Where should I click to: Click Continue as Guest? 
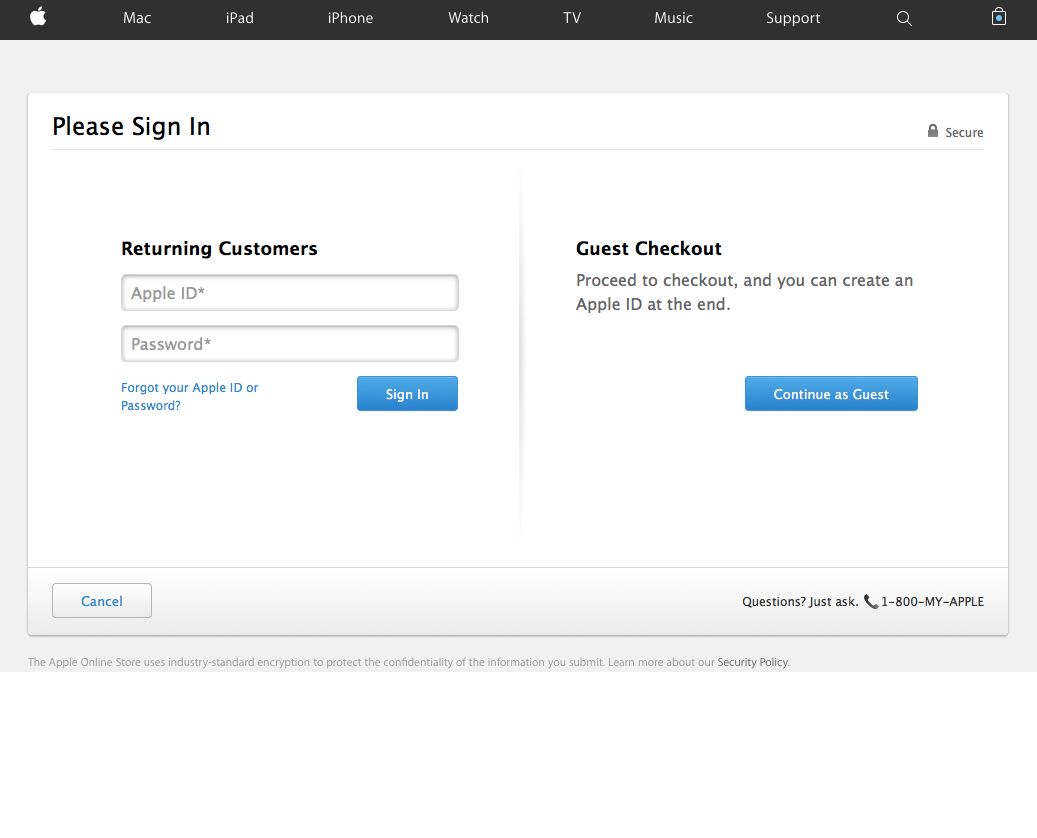[x=831, y=393]
